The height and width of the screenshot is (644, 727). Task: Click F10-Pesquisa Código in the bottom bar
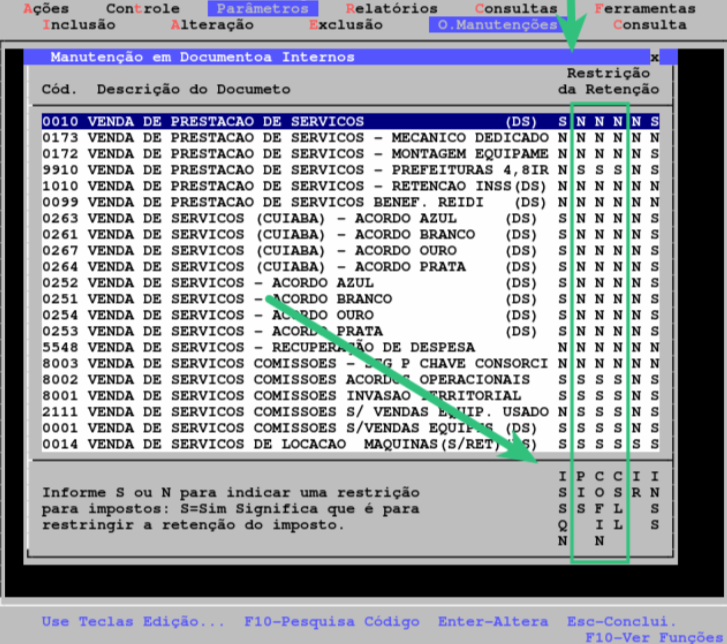coord(318,621)
